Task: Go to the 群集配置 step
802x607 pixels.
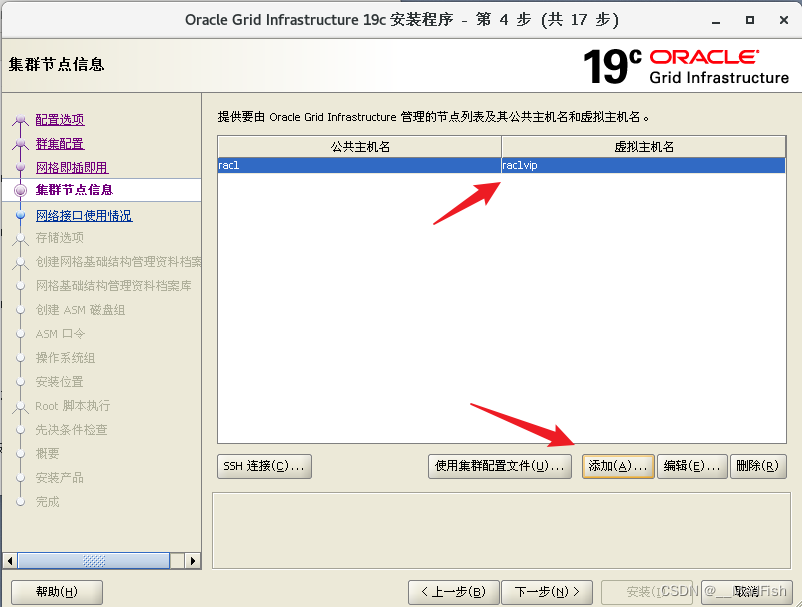Action: tap(60, 144)
